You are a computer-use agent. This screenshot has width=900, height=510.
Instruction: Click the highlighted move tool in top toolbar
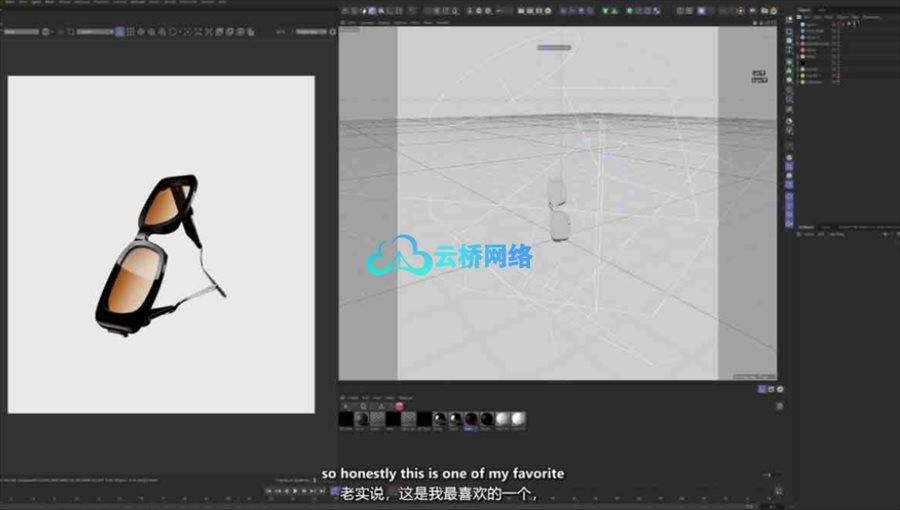[371, 11]
